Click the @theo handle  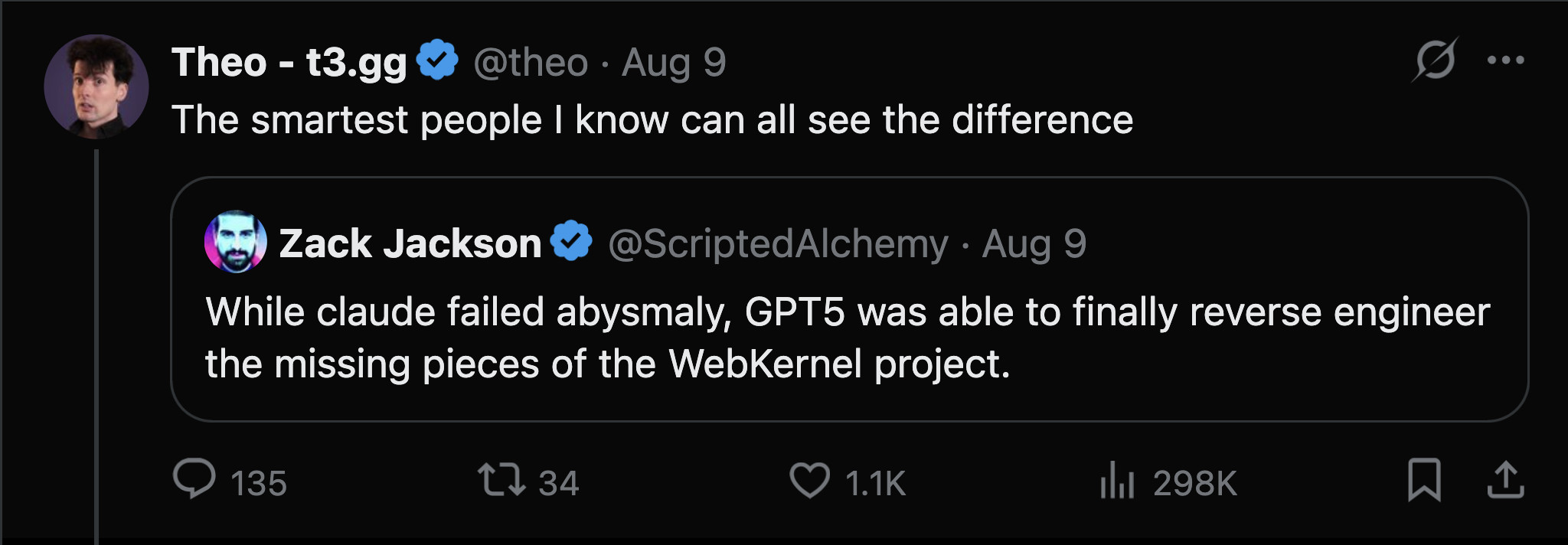click(x=531, y=63)
